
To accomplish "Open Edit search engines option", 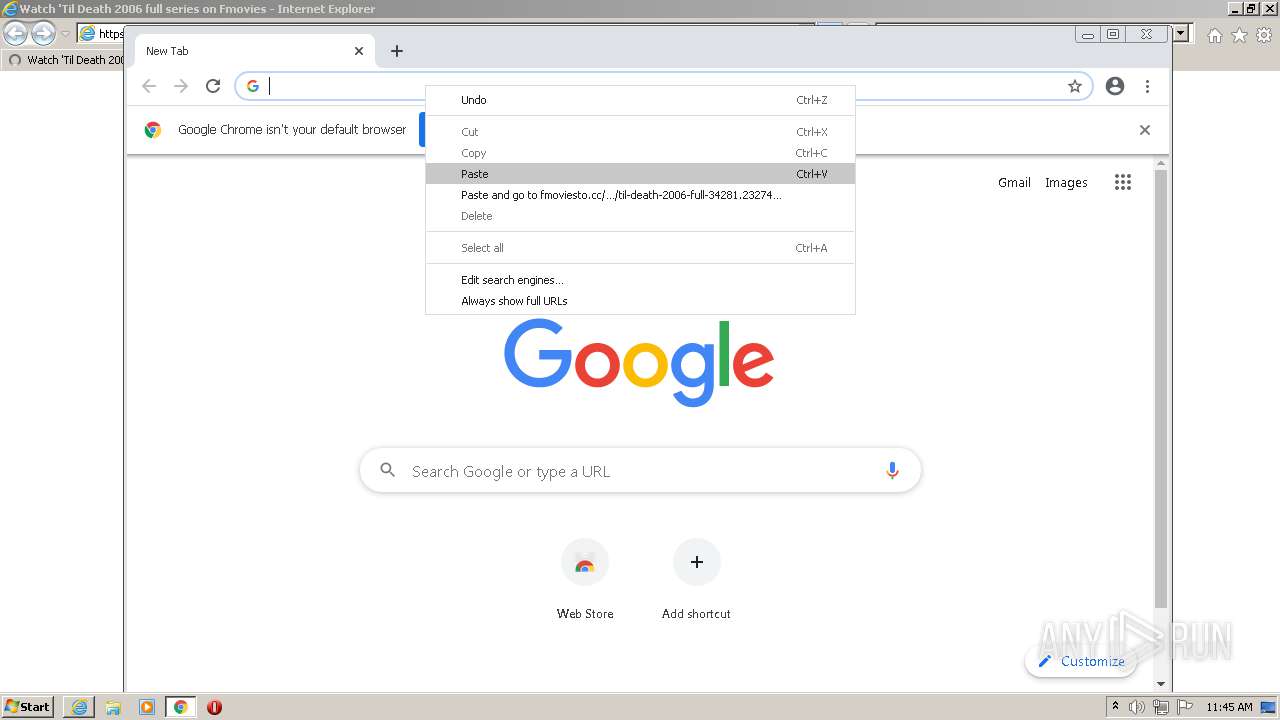I will [640, 280].
